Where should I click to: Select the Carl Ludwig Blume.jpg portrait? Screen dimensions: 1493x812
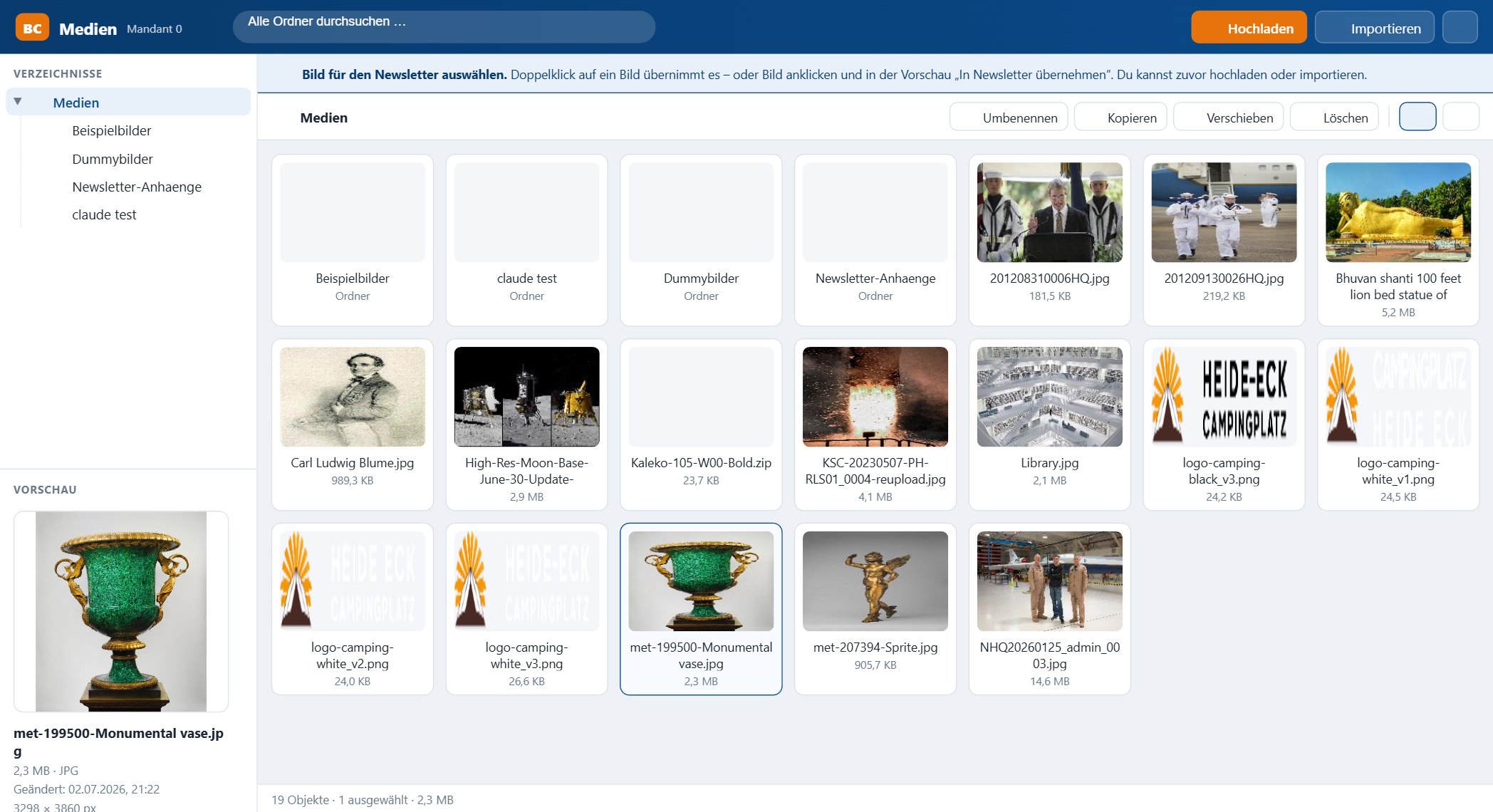[x=352, y=397]
